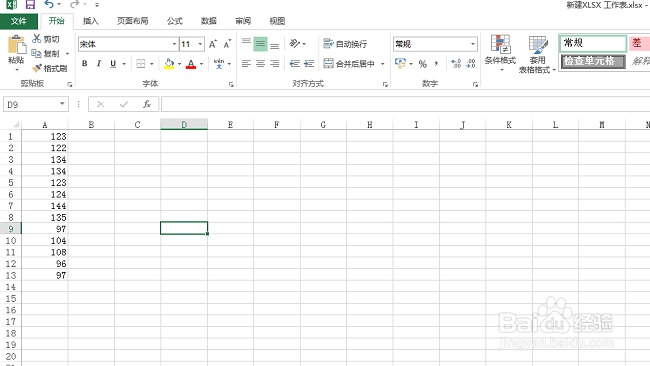This screenshot has height=366, width=650.
Task: Center the cell text horizontally
Action: 260,63
